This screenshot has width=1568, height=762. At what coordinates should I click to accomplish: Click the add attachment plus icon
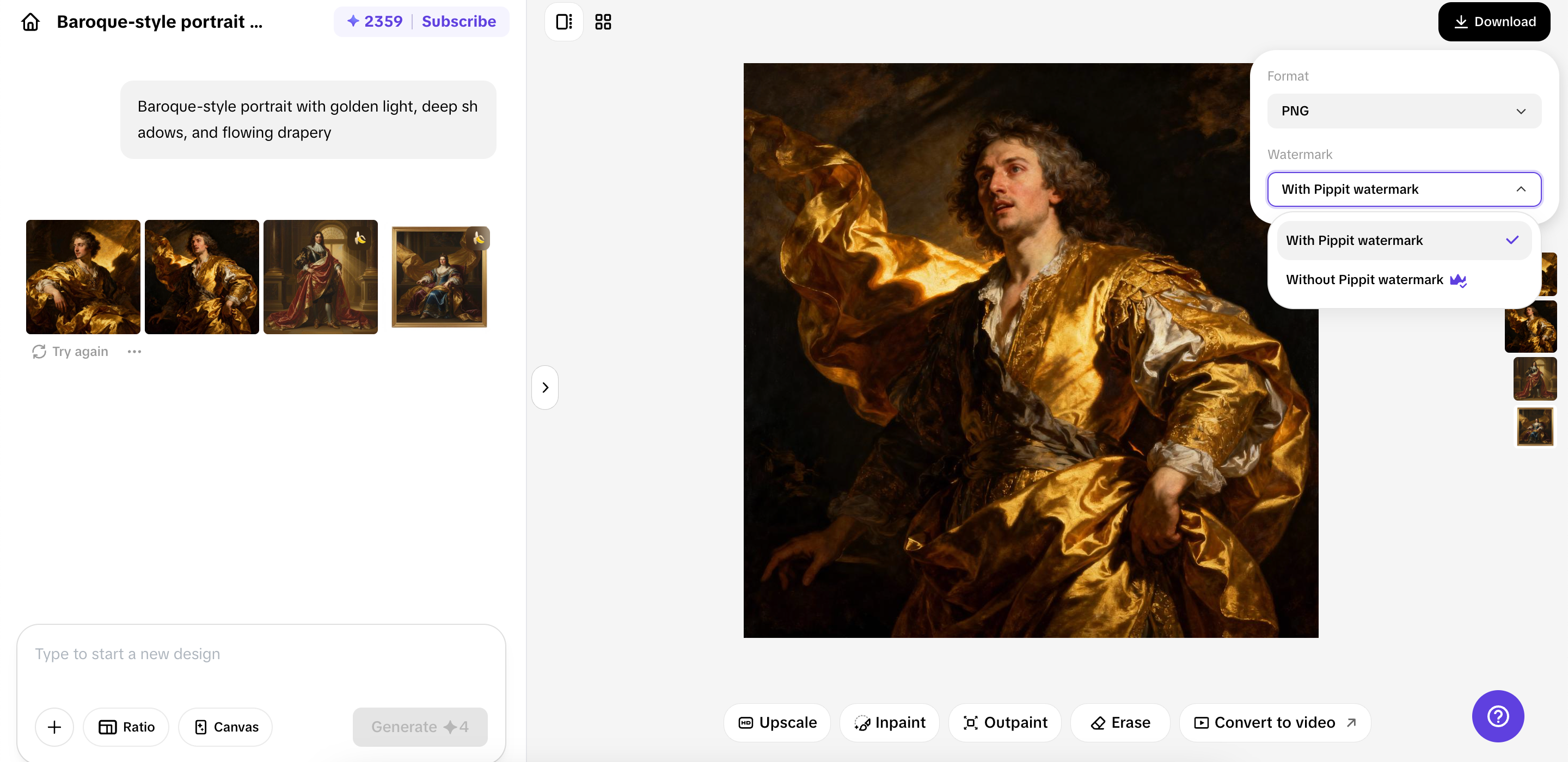(x=54, y=727)
